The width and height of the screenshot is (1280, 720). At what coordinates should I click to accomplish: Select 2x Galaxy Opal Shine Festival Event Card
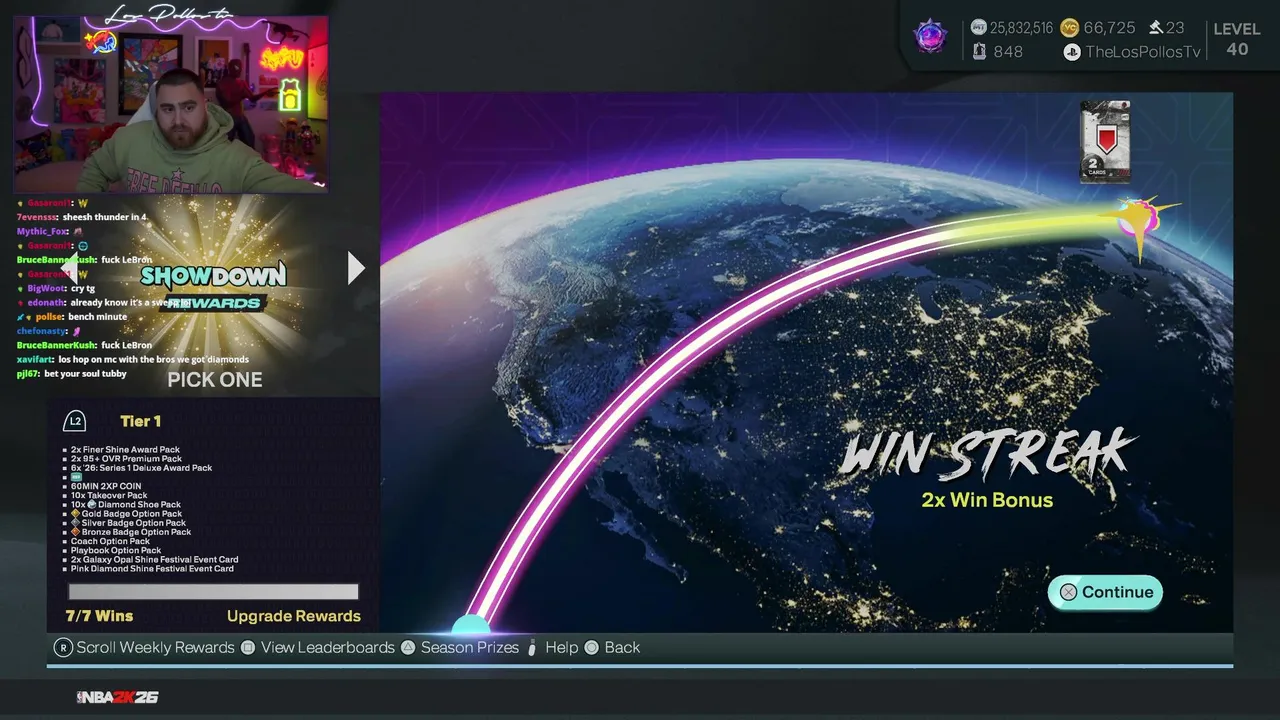pyautogui.click(x=155, y=560)
